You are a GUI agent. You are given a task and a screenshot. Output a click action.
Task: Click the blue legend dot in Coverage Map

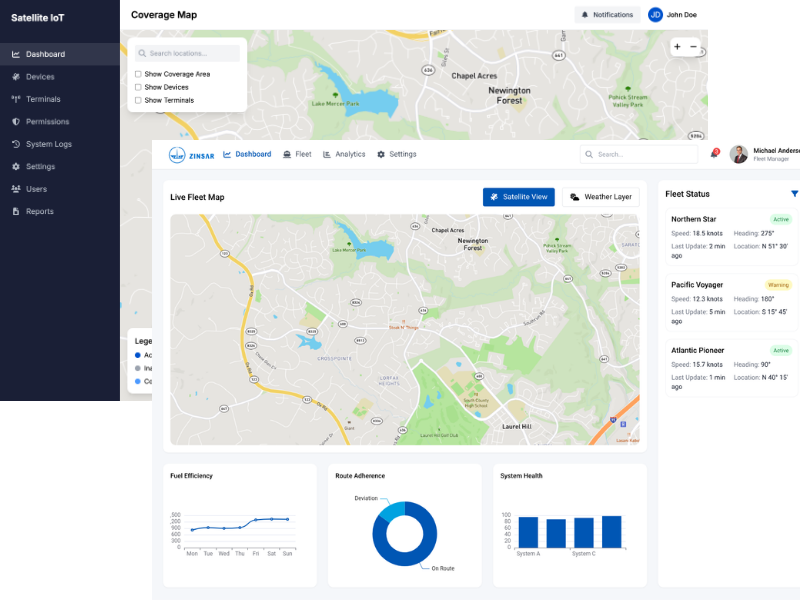pos(138,355)
